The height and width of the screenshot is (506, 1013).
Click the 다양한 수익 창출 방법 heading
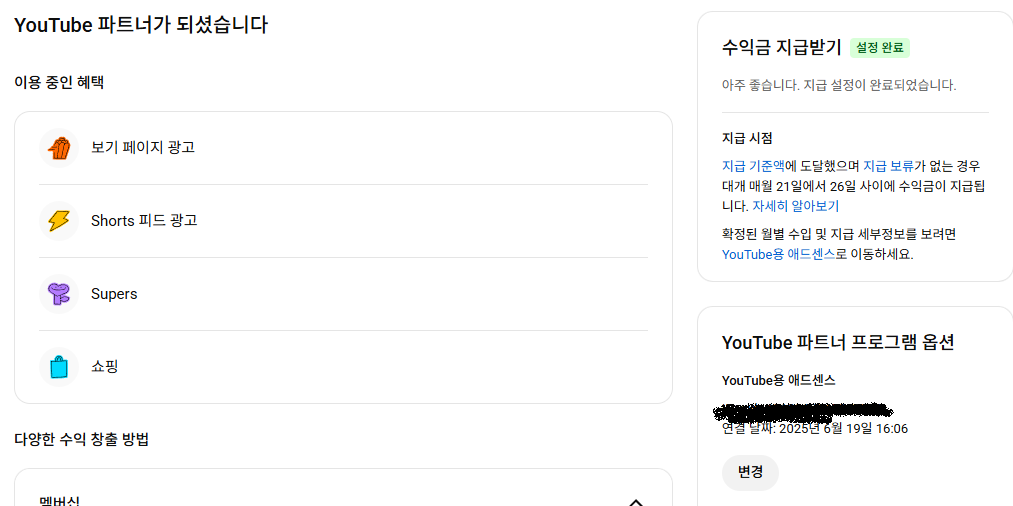(82, 439)
